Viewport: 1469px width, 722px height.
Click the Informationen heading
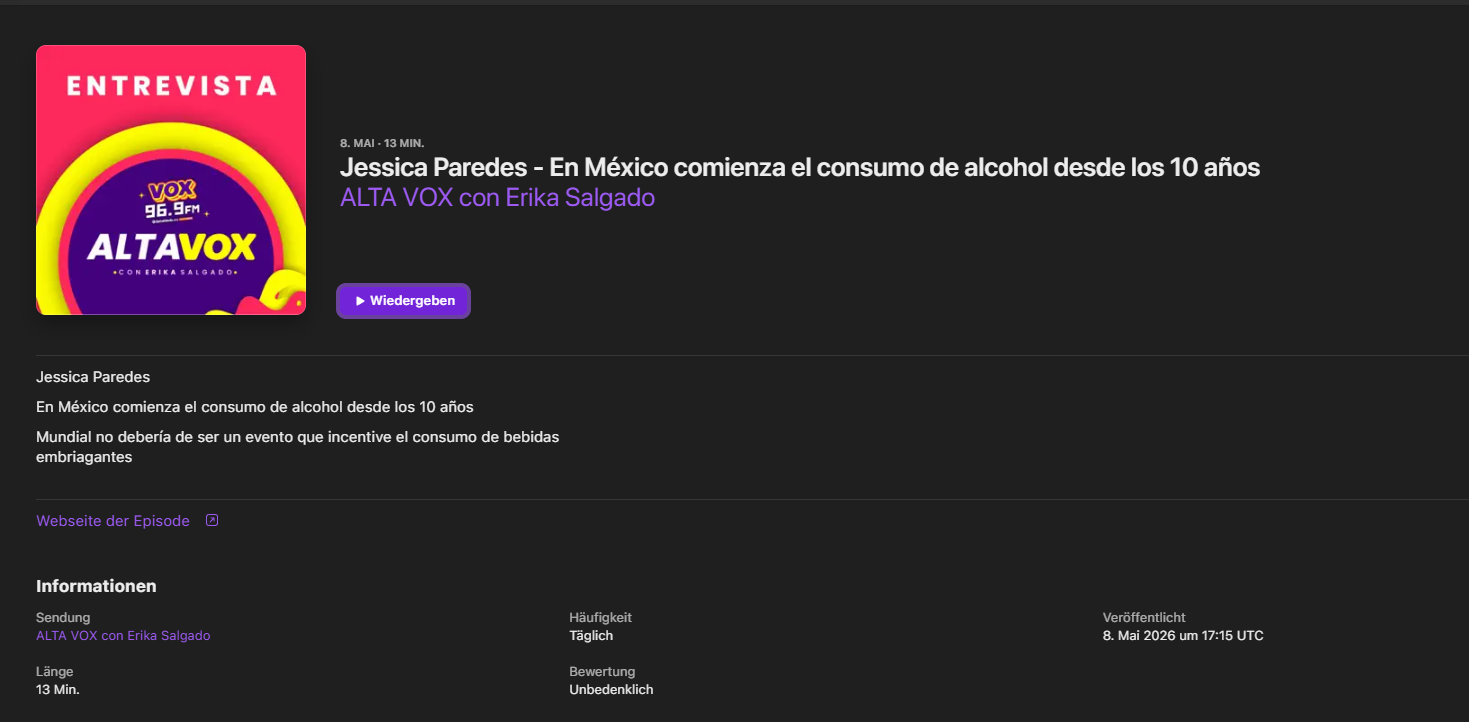click(x=96, y=586)
